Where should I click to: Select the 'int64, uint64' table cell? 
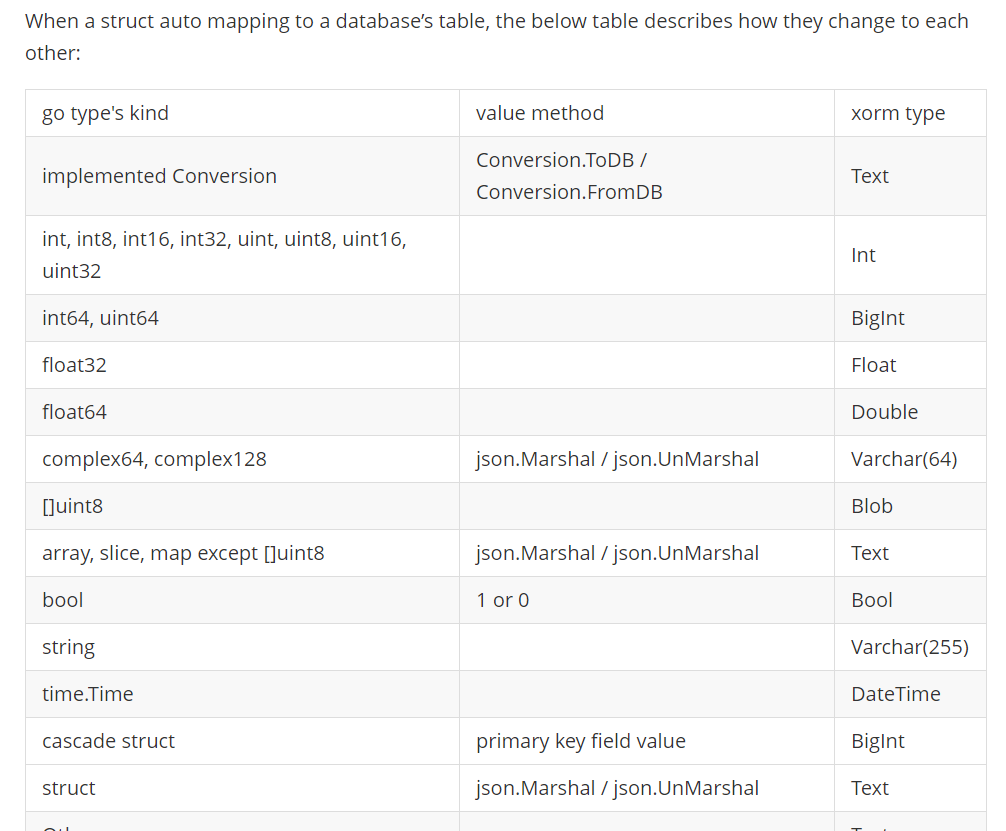(100, 318)
